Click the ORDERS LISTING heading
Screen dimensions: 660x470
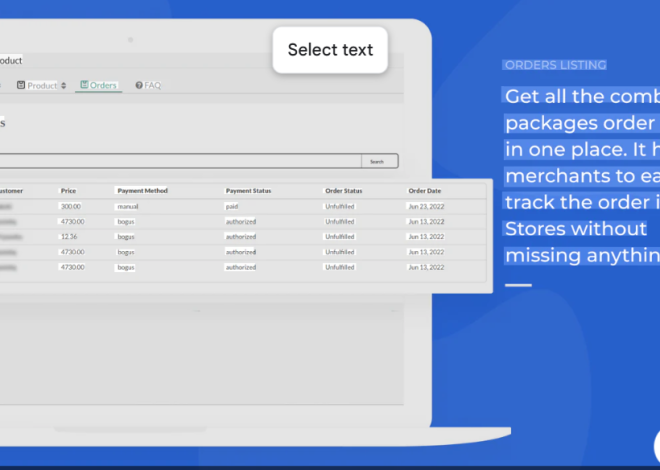coord(555,65)
